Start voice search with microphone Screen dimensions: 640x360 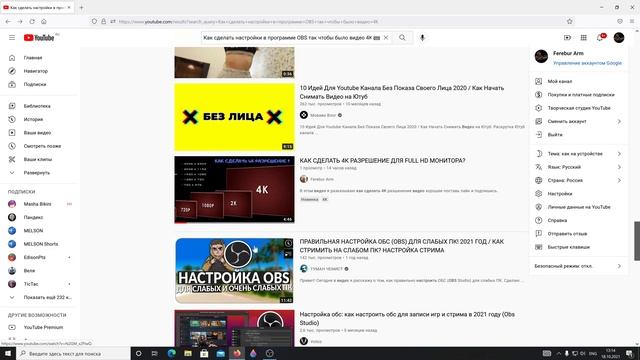click(422, 38)
